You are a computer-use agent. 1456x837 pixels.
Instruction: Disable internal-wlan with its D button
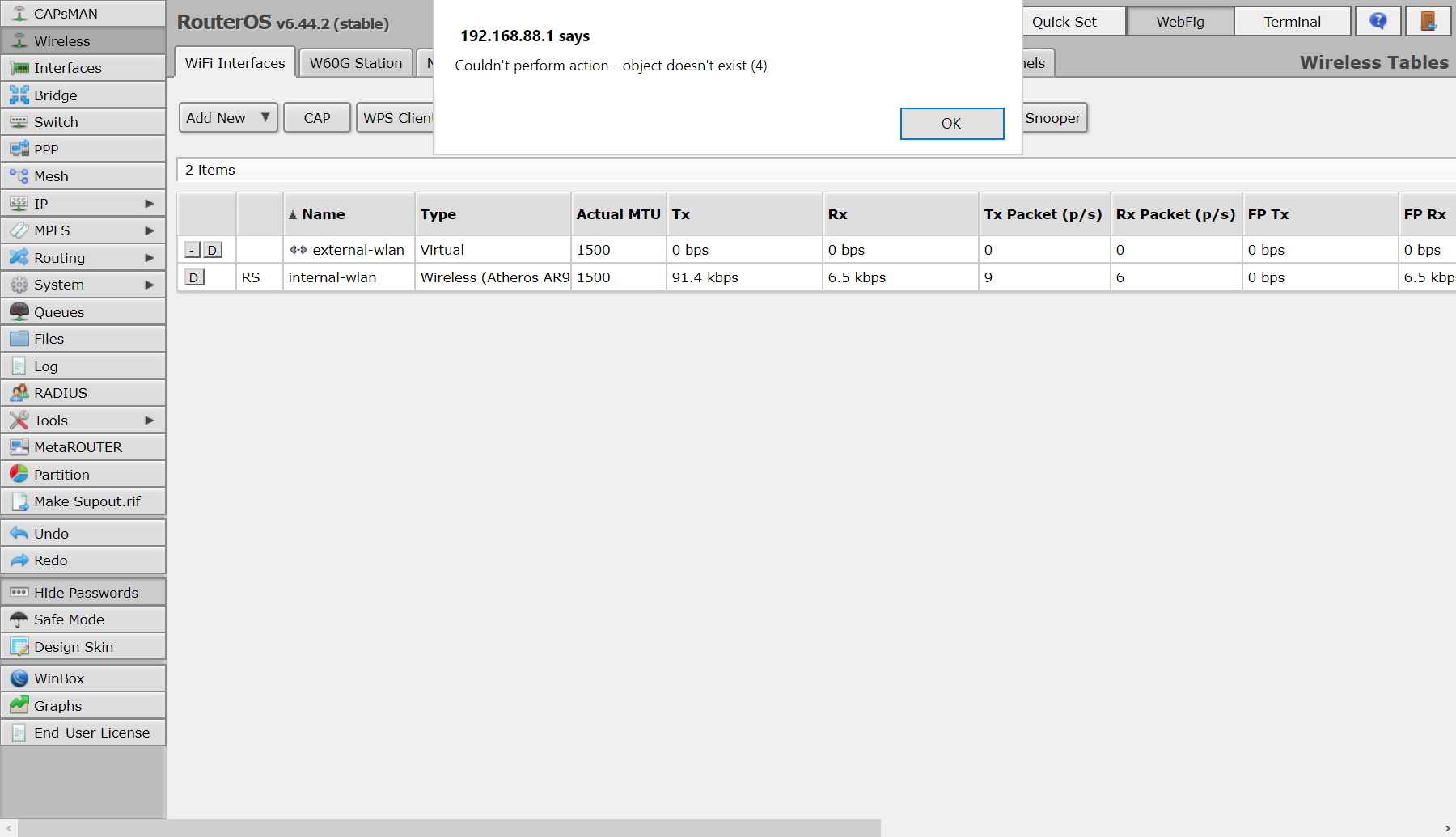(x=194, y=277)
